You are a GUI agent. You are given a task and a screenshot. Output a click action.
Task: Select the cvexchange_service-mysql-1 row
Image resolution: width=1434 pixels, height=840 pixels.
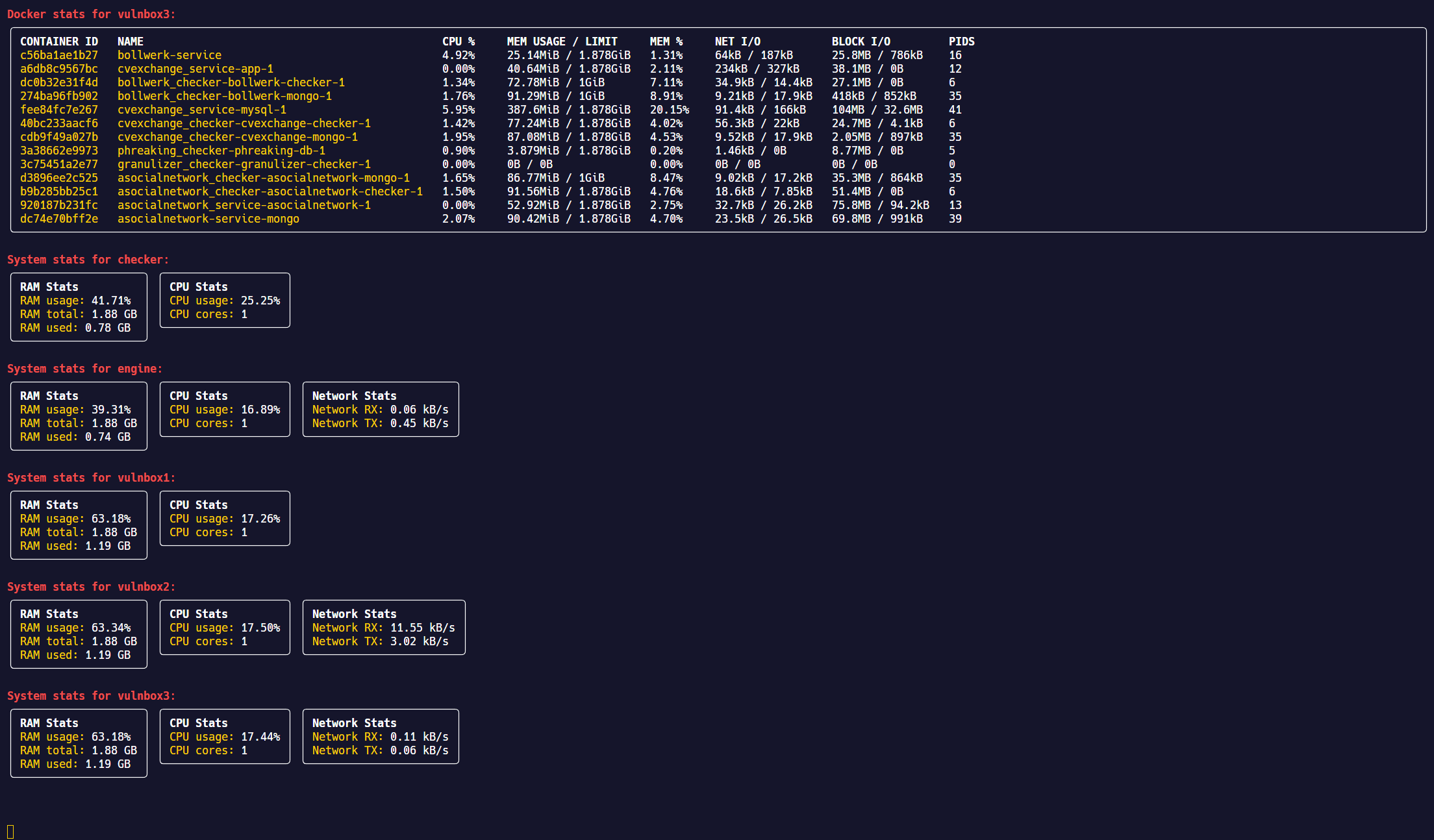(201, 110)
